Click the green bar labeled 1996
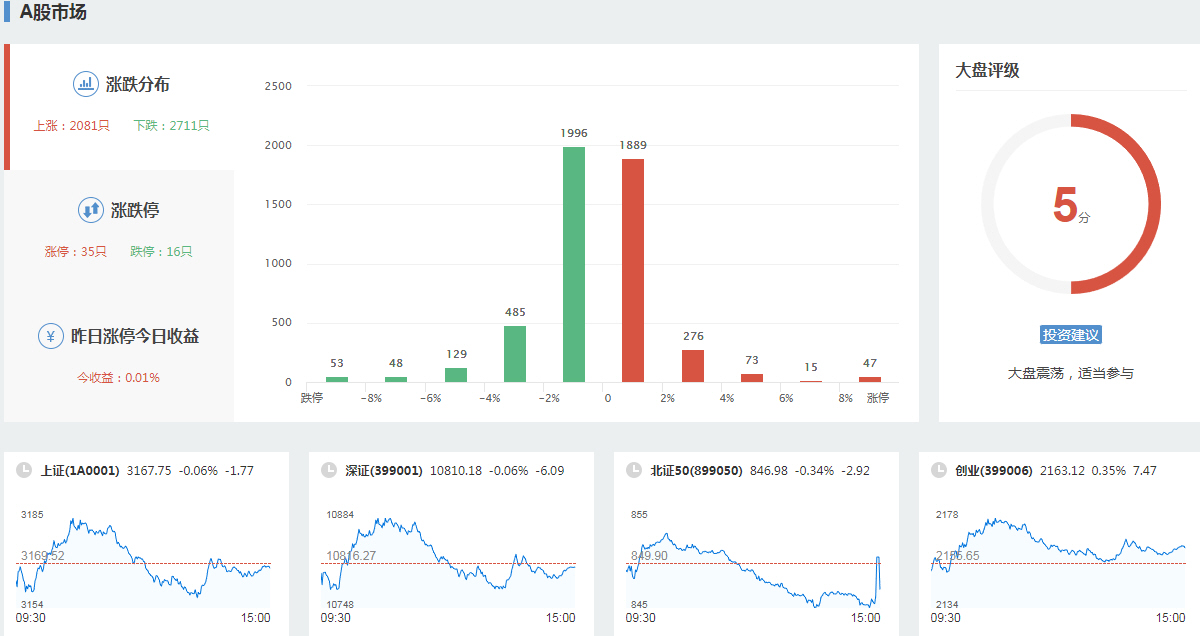 click(574, 265)
